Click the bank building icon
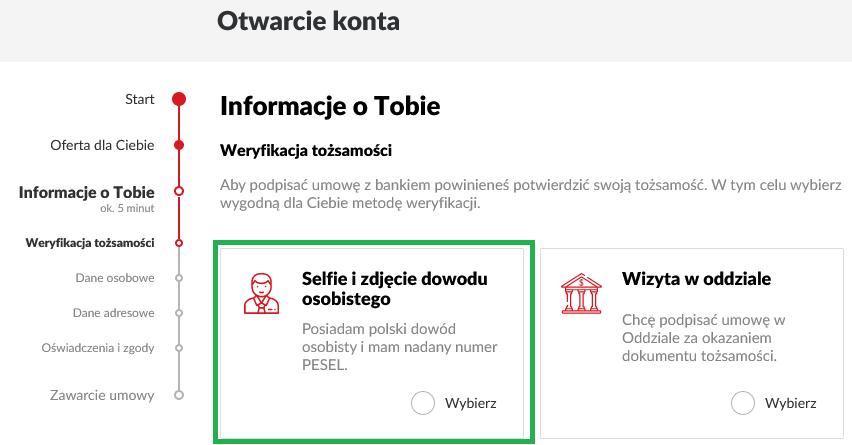 [x=582, y=293]
